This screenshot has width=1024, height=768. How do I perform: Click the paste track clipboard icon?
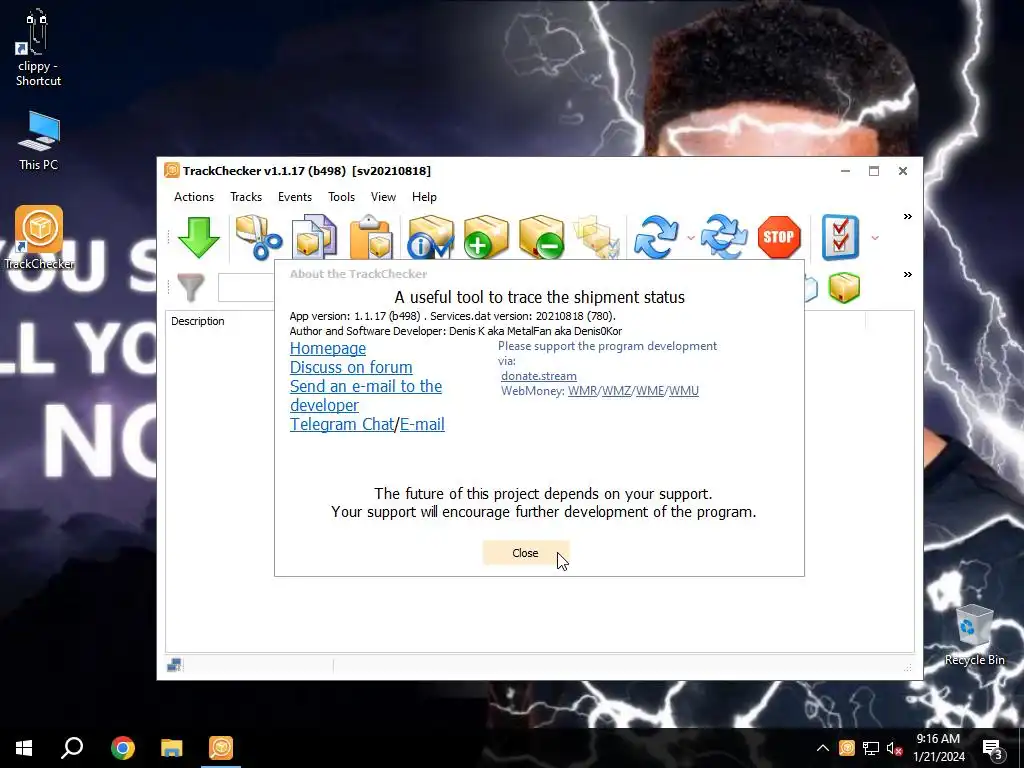tap(371, 237)
